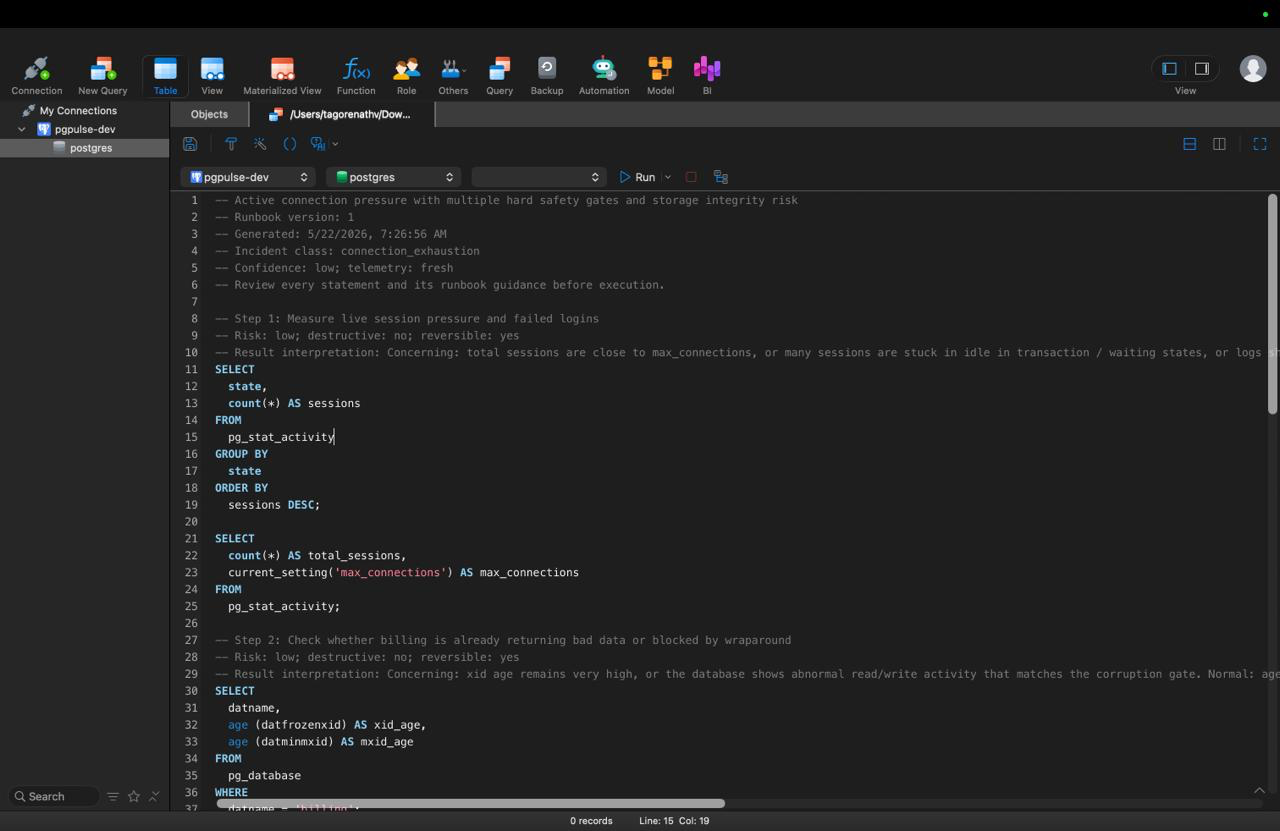
Task: Select the postgres database in tree
Action: (91, 148)
